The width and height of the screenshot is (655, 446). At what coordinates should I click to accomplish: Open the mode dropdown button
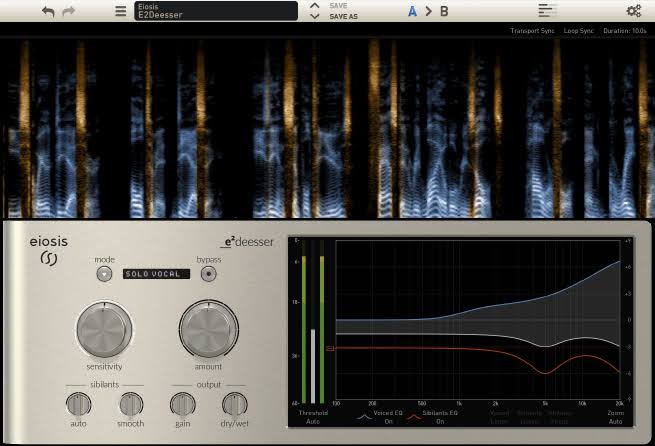point(104,274)
